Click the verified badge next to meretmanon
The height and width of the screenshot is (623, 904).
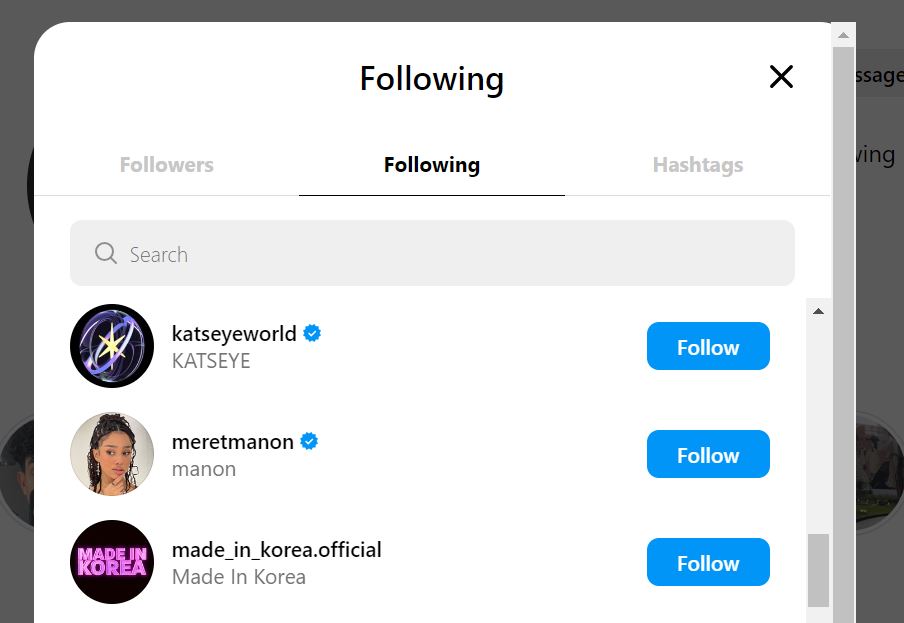pos(309,441)
